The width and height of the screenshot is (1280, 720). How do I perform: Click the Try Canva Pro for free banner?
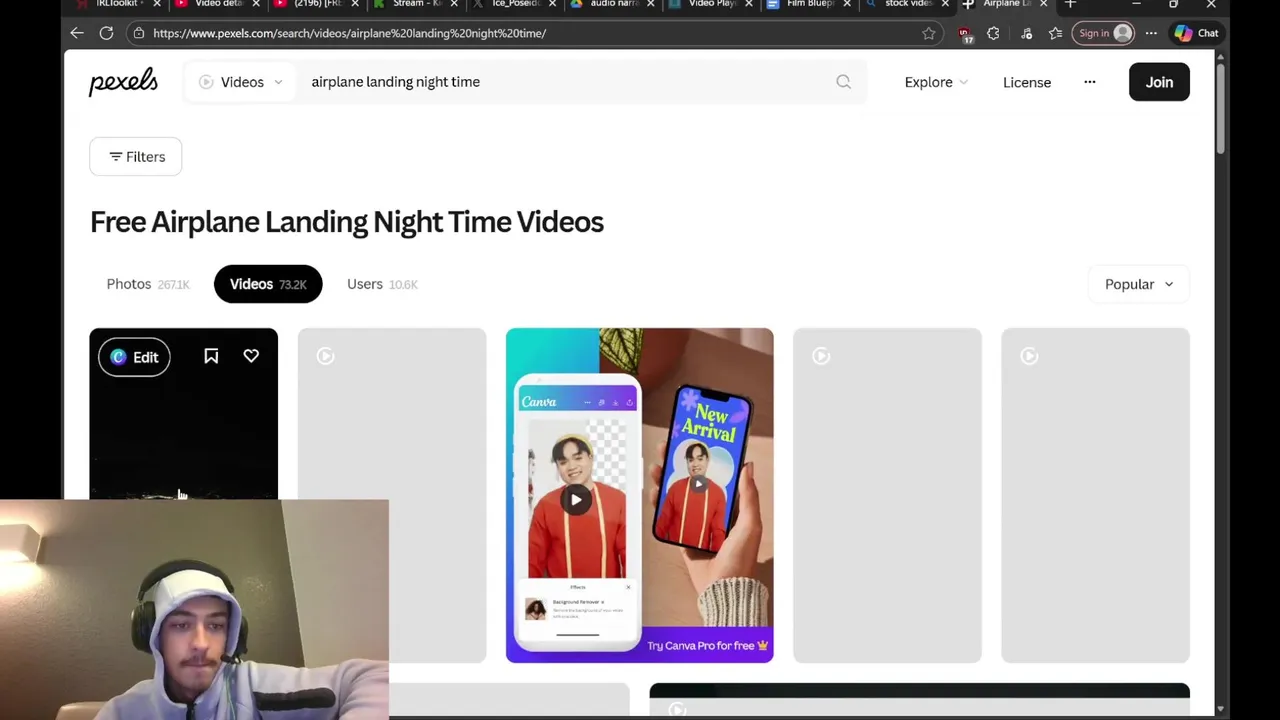pyautogui.click(x=708, y=645)
